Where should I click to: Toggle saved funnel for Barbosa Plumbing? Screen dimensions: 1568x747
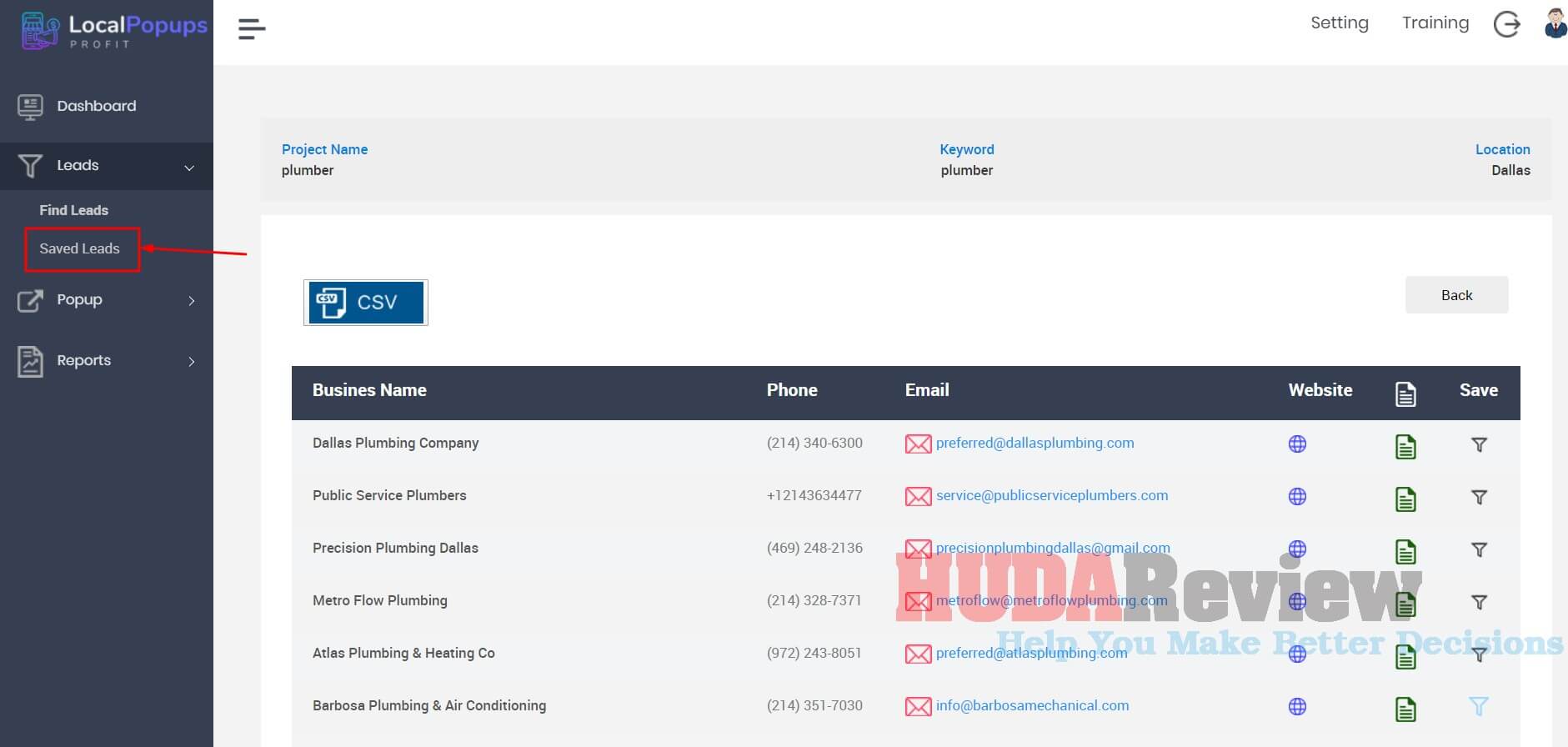[1479, 707]
